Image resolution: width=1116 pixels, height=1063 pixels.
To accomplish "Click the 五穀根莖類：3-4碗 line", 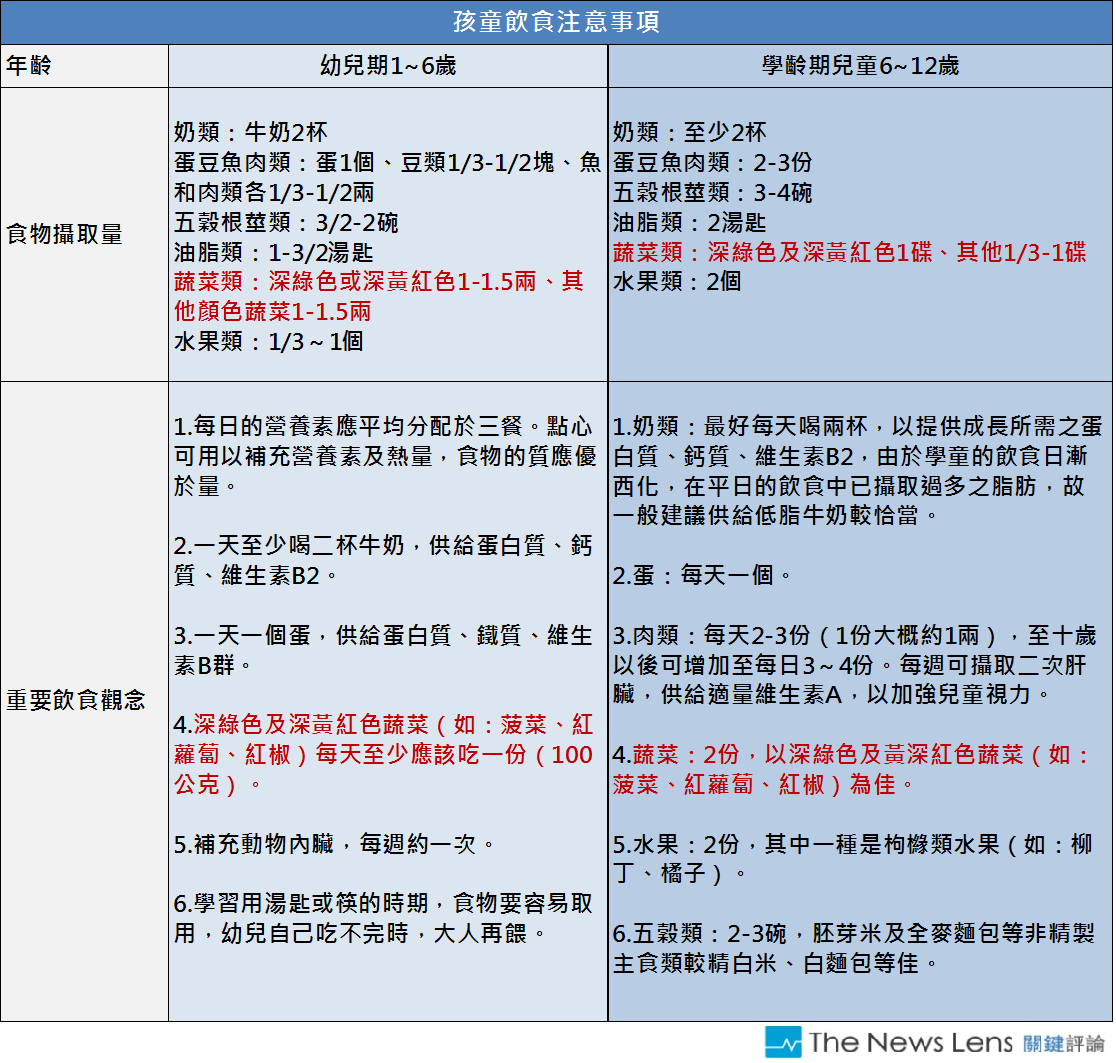I will click(x=712, y=192).
